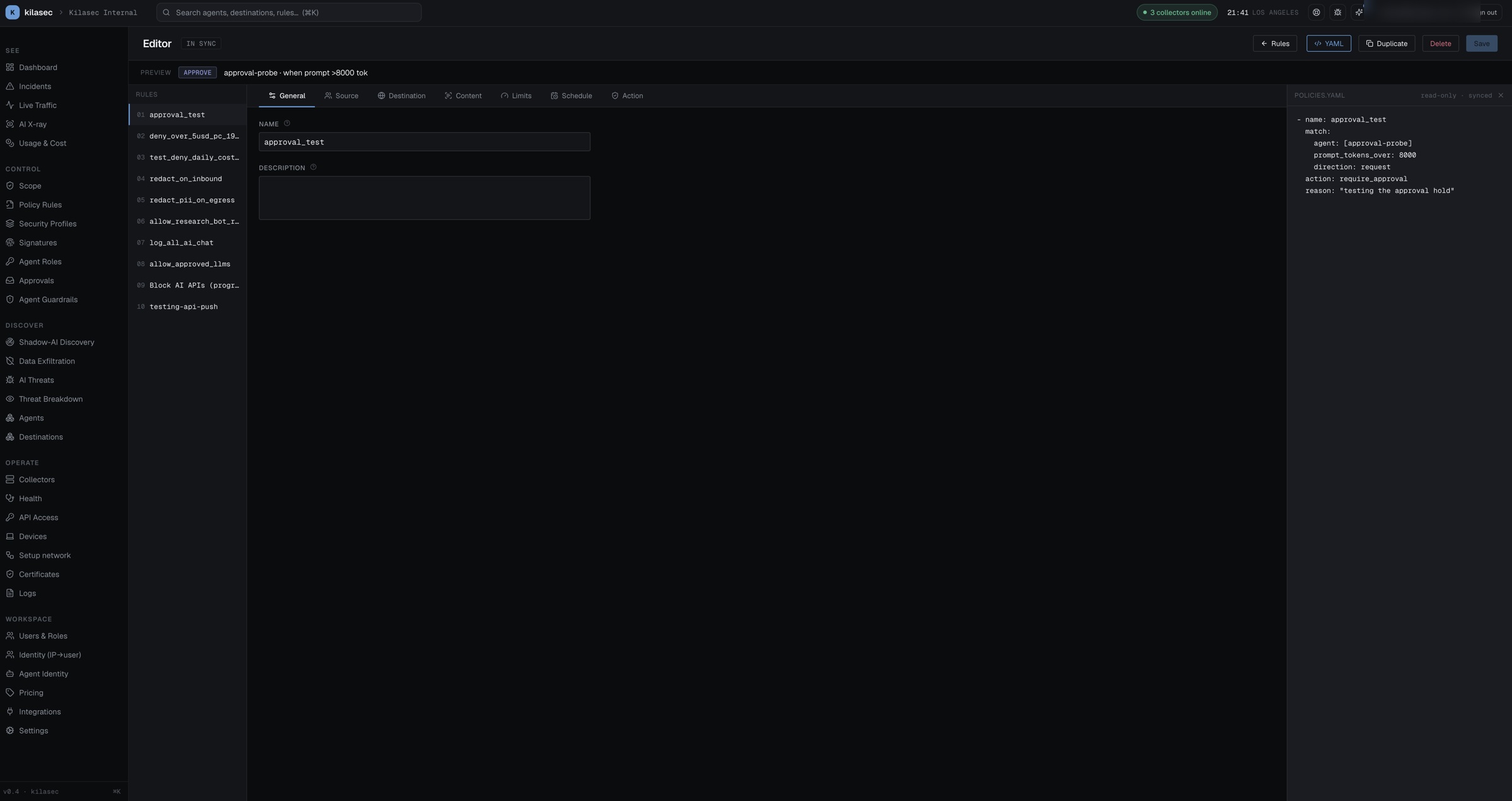Switch to the Source tab
Screen dimensions: 1512x801
[x=341, y=96]
